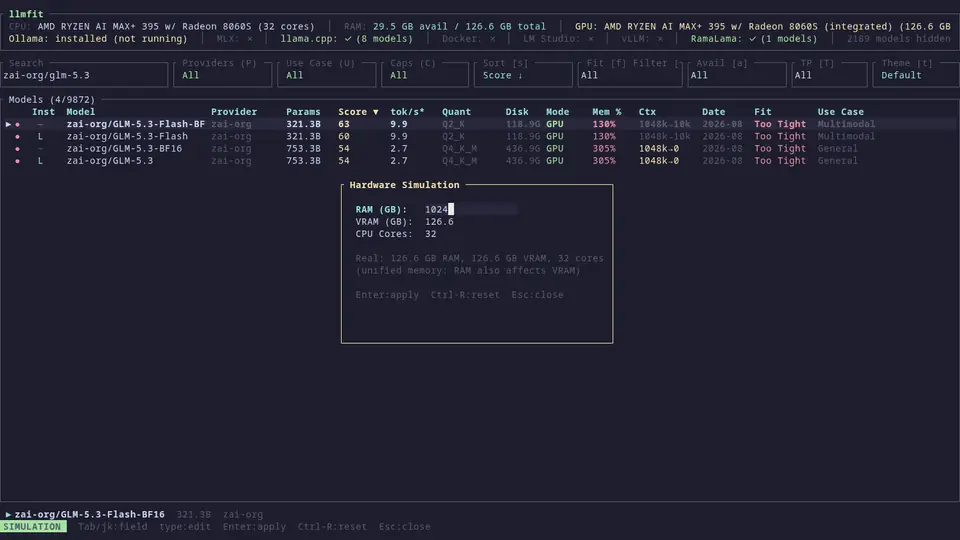Select the zai-org/GLM-5.3-Flash-BF16 model row
The image size is (960, 540).
coord(479,124)
